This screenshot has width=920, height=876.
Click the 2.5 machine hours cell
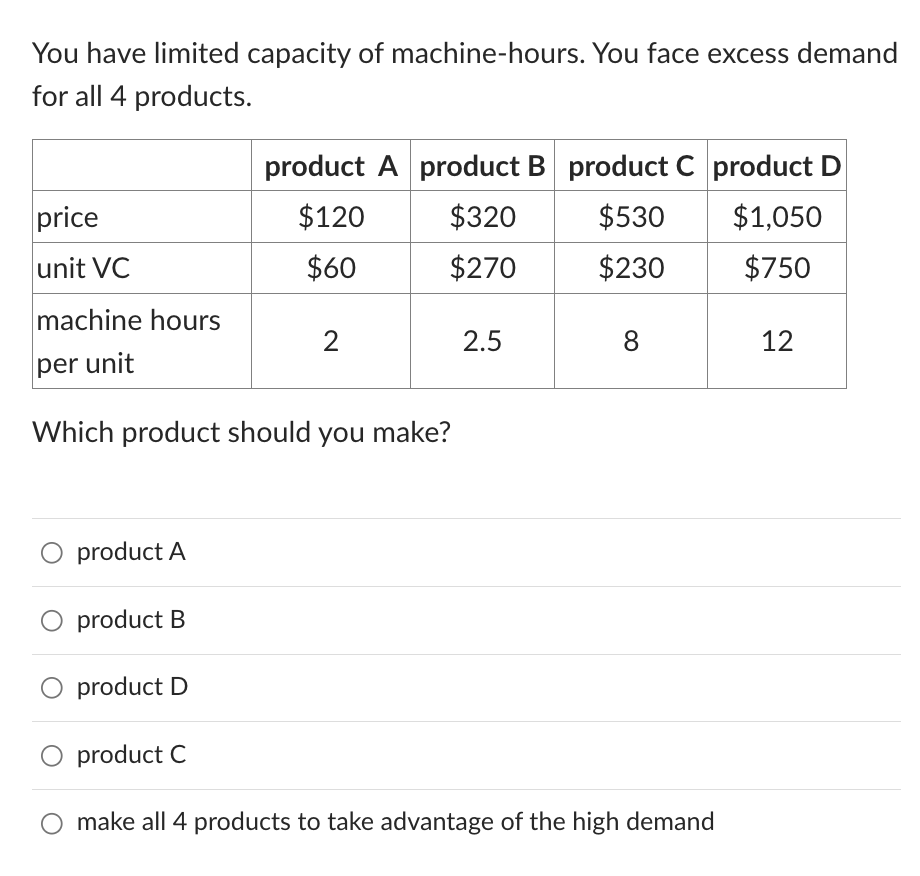pyautogui.click(x=482, y=341)
